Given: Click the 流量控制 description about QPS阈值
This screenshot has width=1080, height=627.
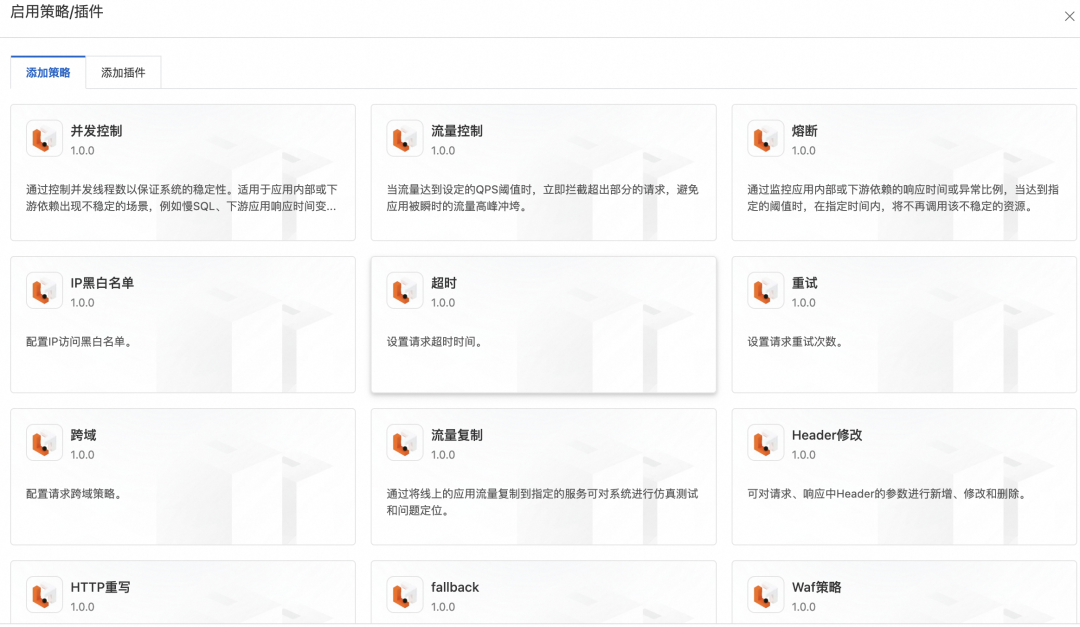Looking at the screenshot, I should (543, 198).
